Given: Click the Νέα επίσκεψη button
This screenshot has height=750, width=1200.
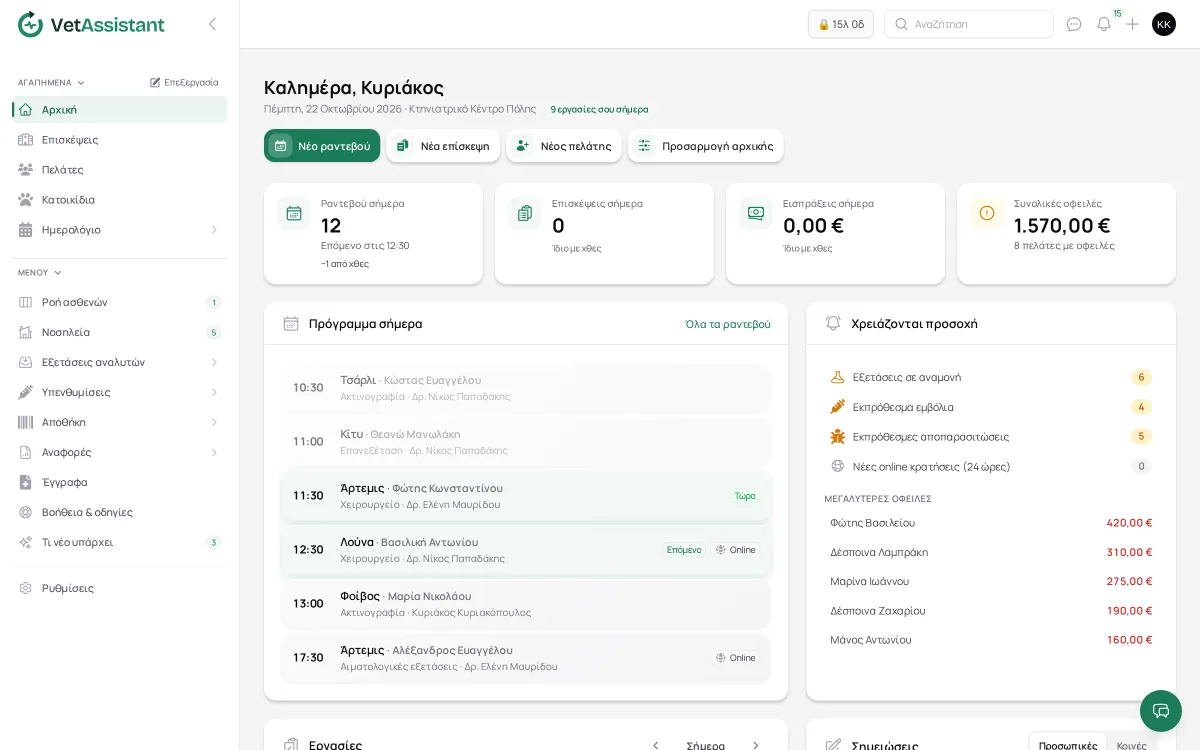Looking at the screenshot, I should click(x=443, y=146).
